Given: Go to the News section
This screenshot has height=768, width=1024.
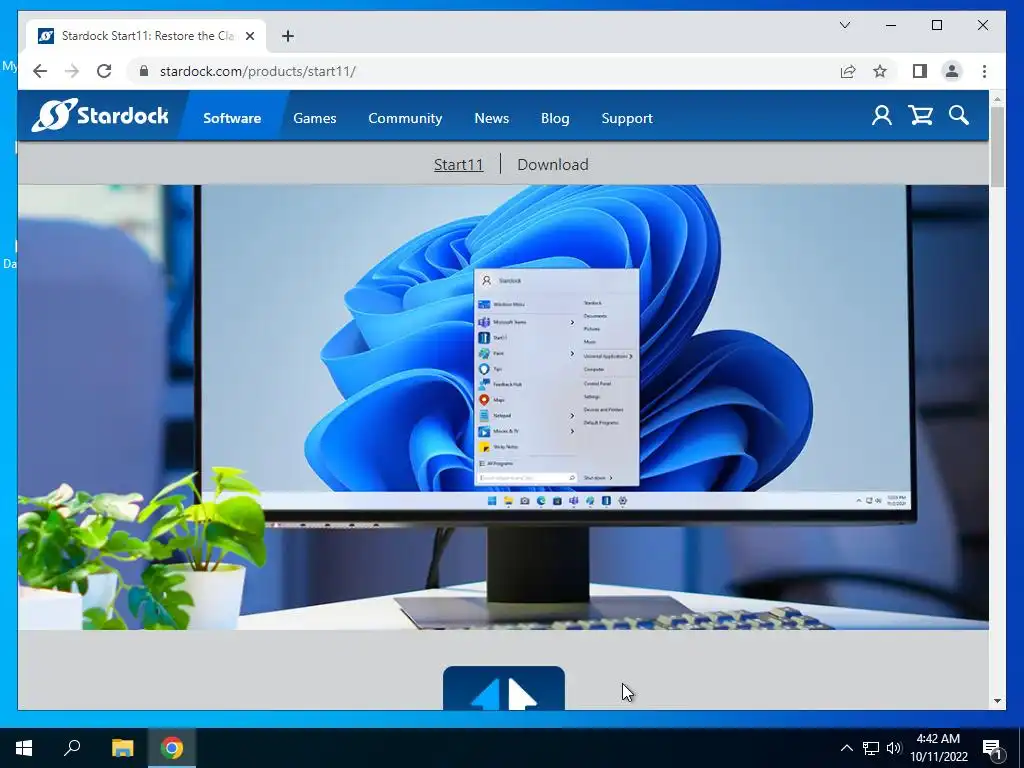Looking at the screenshot, I should (x=491, y=118).
